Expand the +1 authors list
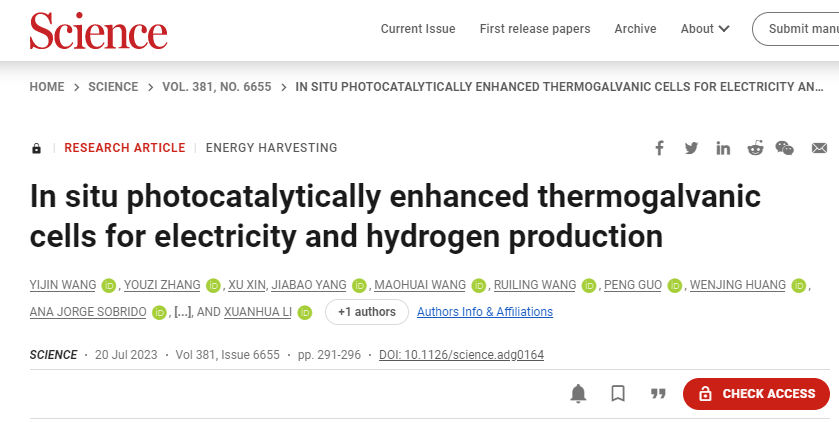This screenshot has height=422, width=839. point(367,312)
